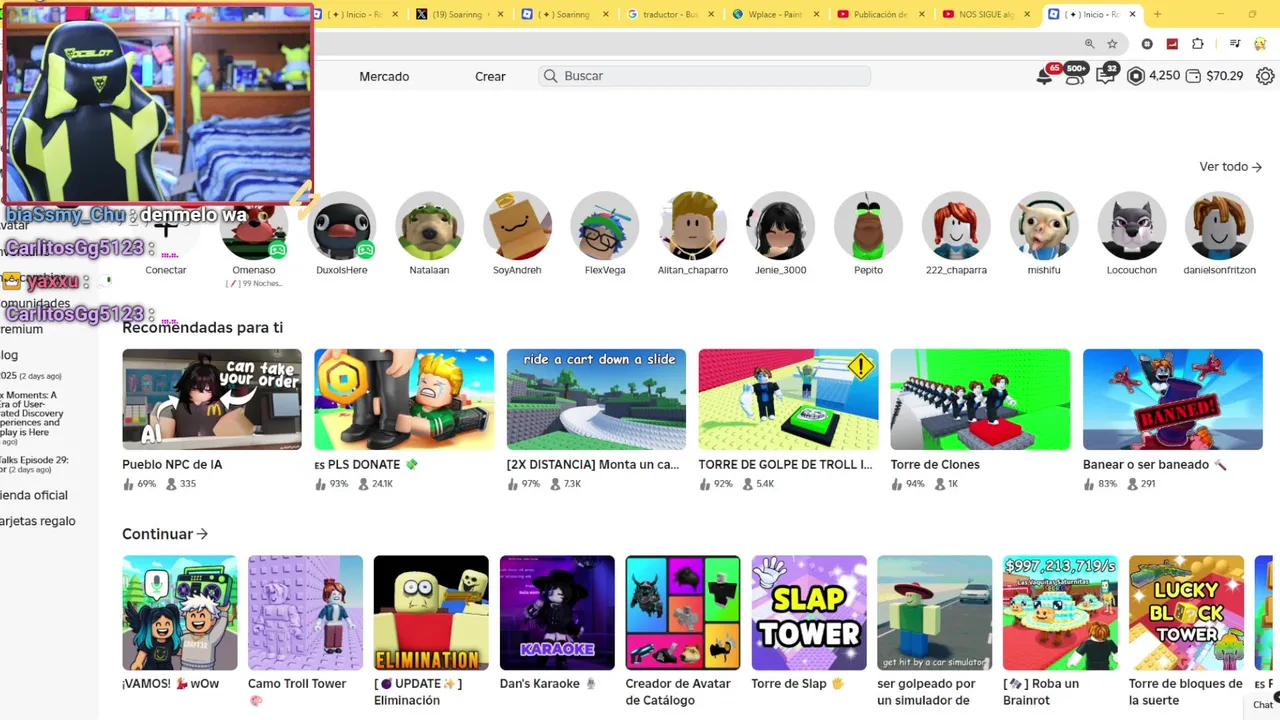1280x720 pixels.
Task: Open the Banear o ser baneado thumbnail
Action: (x=1173, y=399)
